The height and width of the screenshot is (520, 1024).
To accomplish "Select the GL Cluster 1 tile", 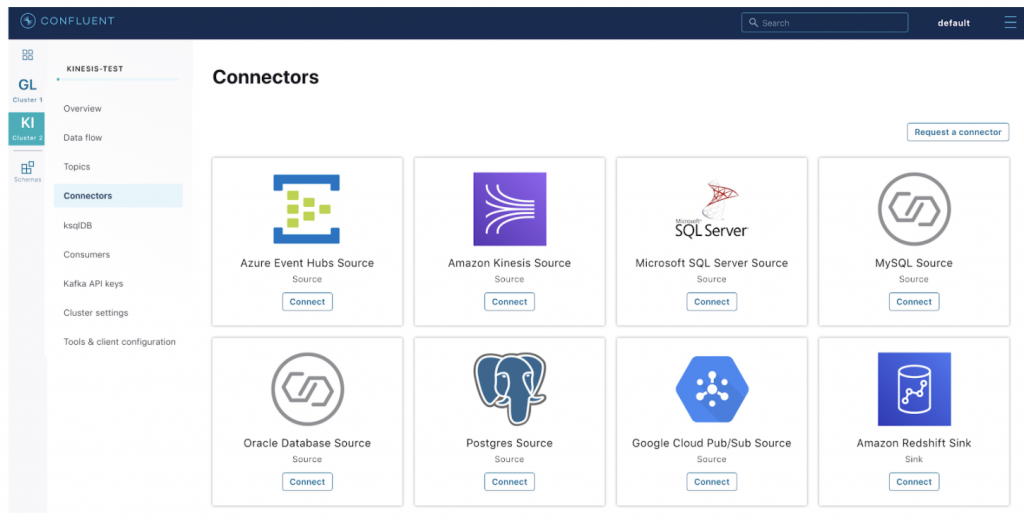I will (x=27, y=90).
